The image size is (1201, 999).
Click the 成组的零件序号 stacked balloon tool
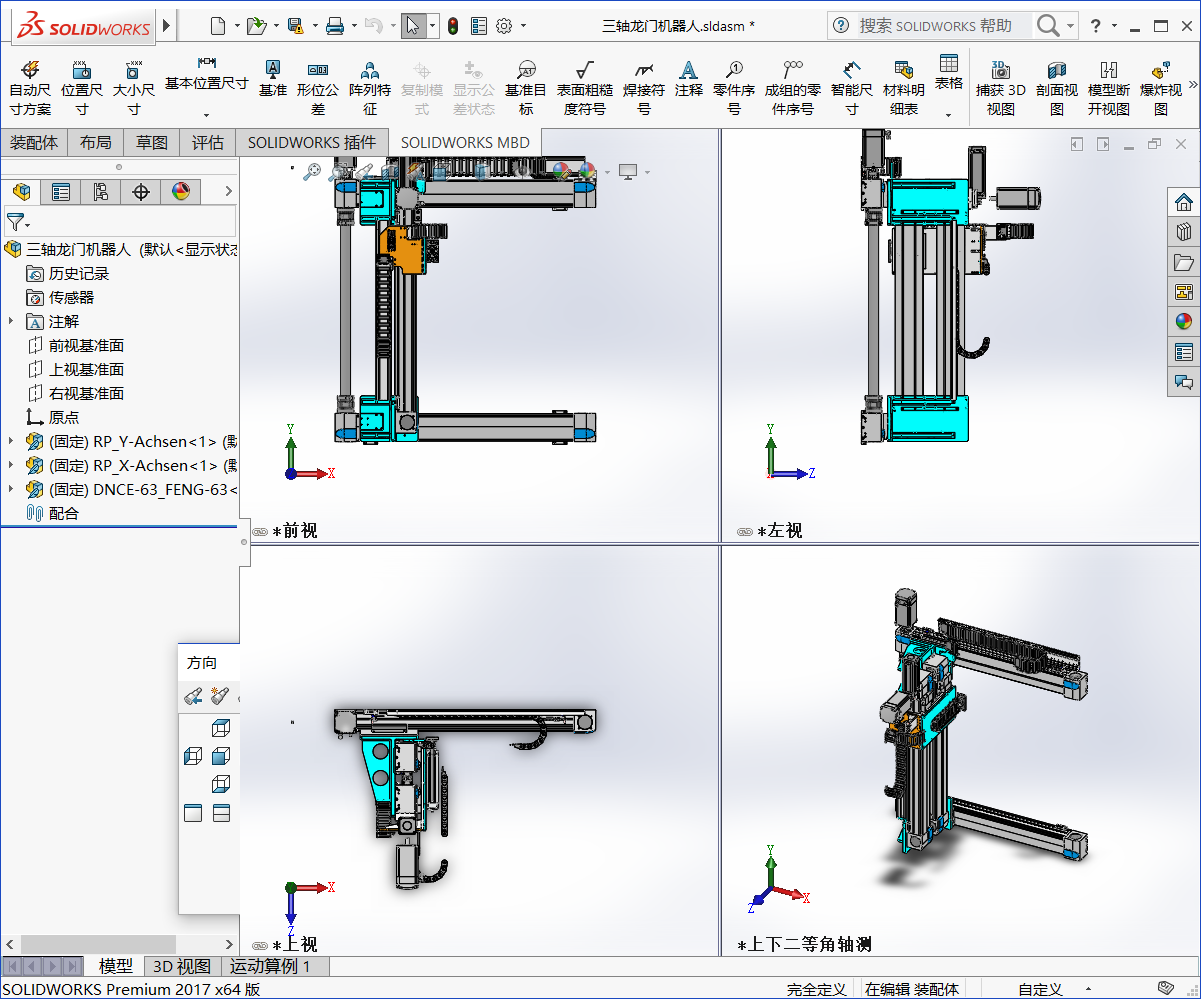click(x=793, y=87)
